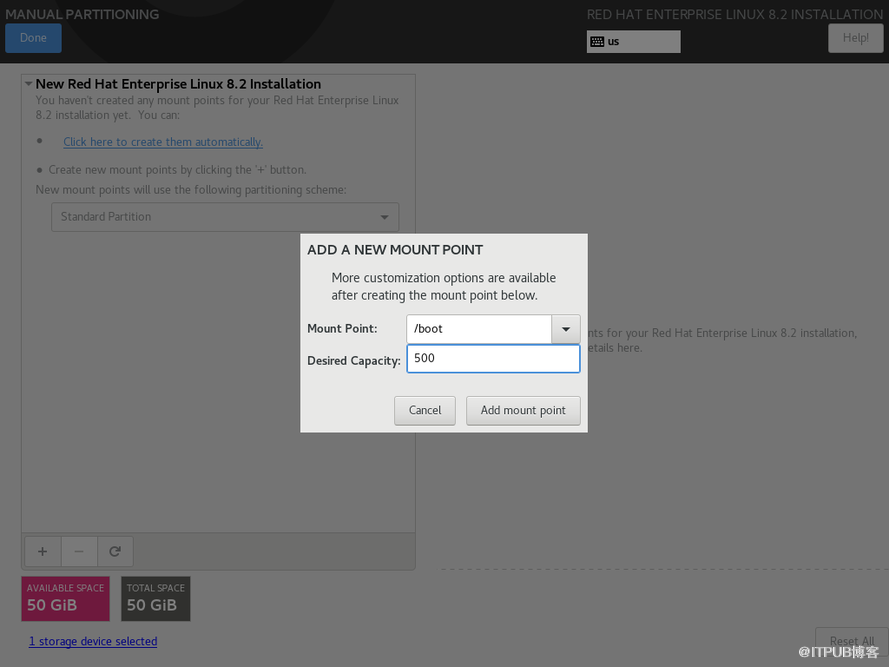Click into the Desired Capacity field
Screen dimensions: 889x667
point(493,358)
